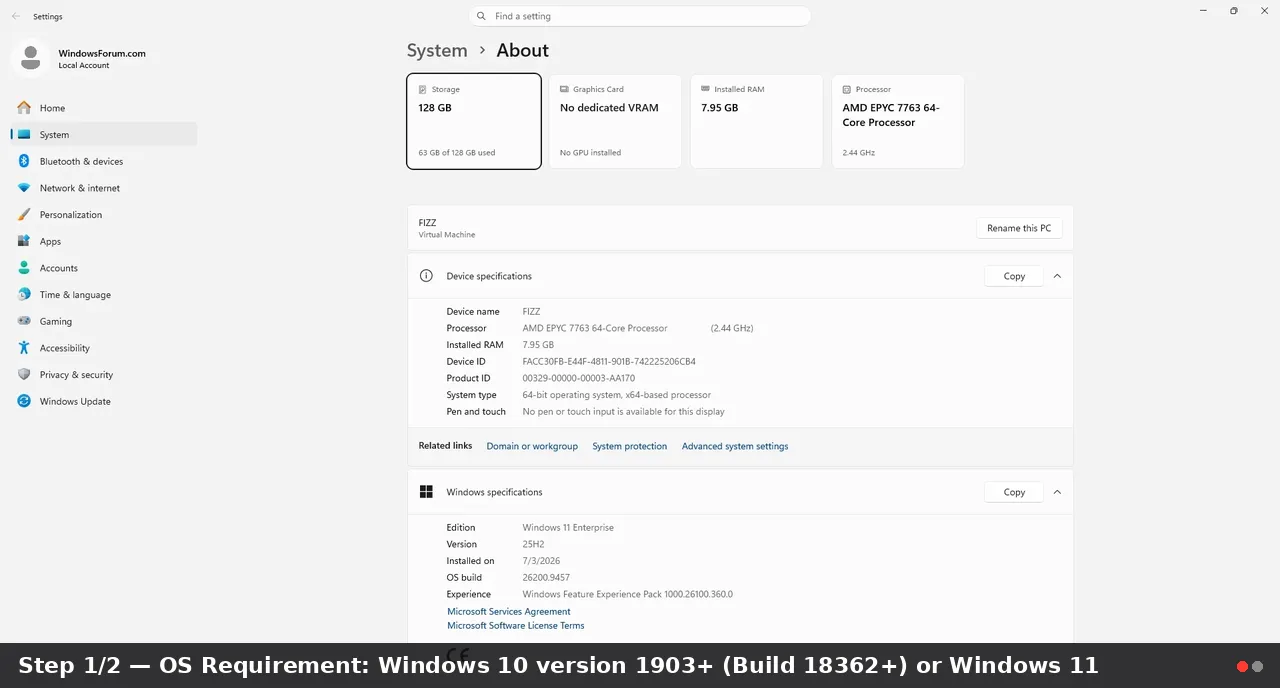Select the Version value 25H2

pyautogui.click(x=533, y=545)
